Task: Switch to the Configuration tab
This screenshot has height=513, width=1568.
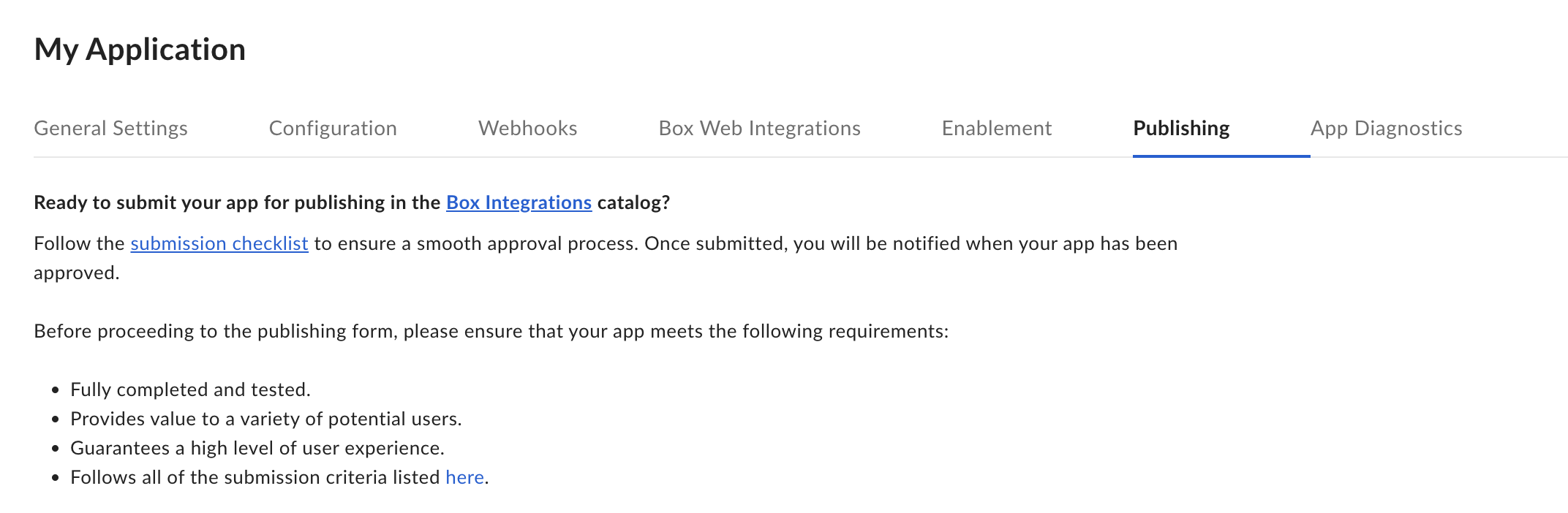Action: tap(333, 129)
